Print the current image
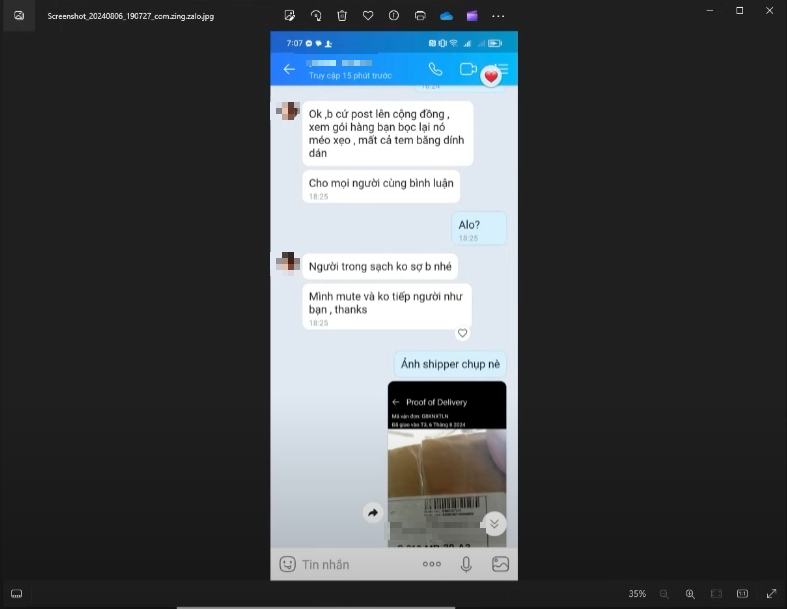The width and height of the screenshot is (787, 609). 420,16
